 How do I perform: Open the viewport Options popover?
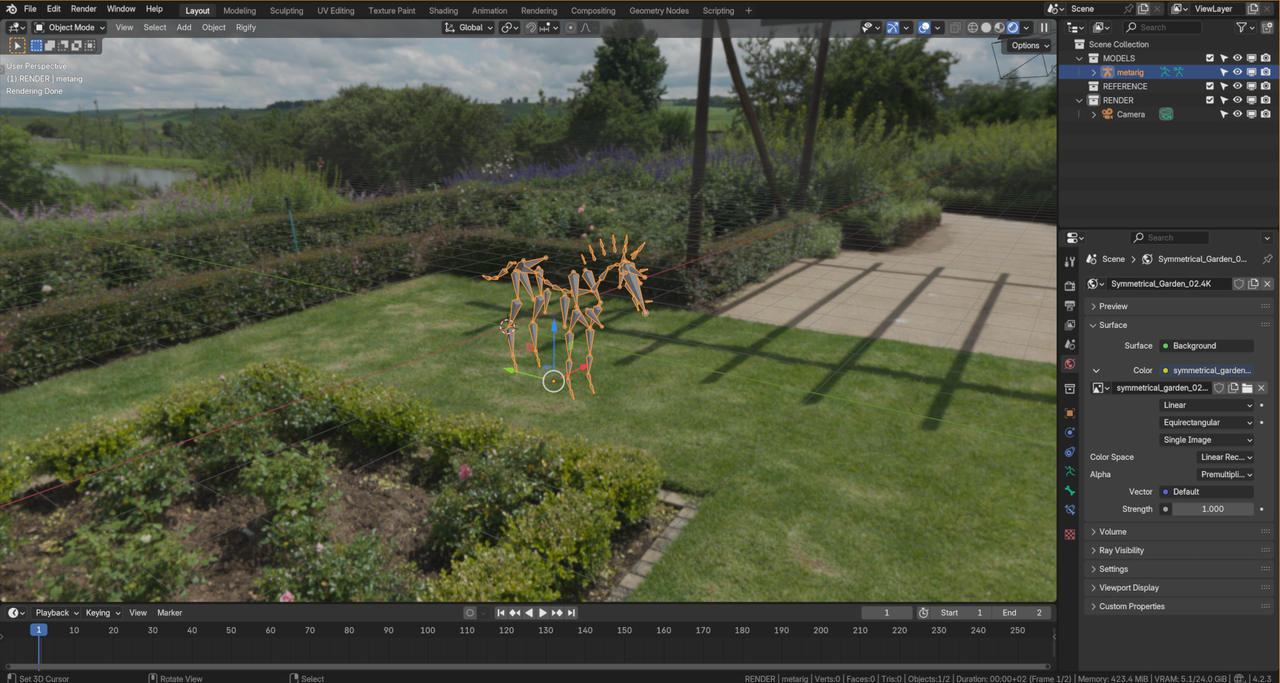(1029, 45)
